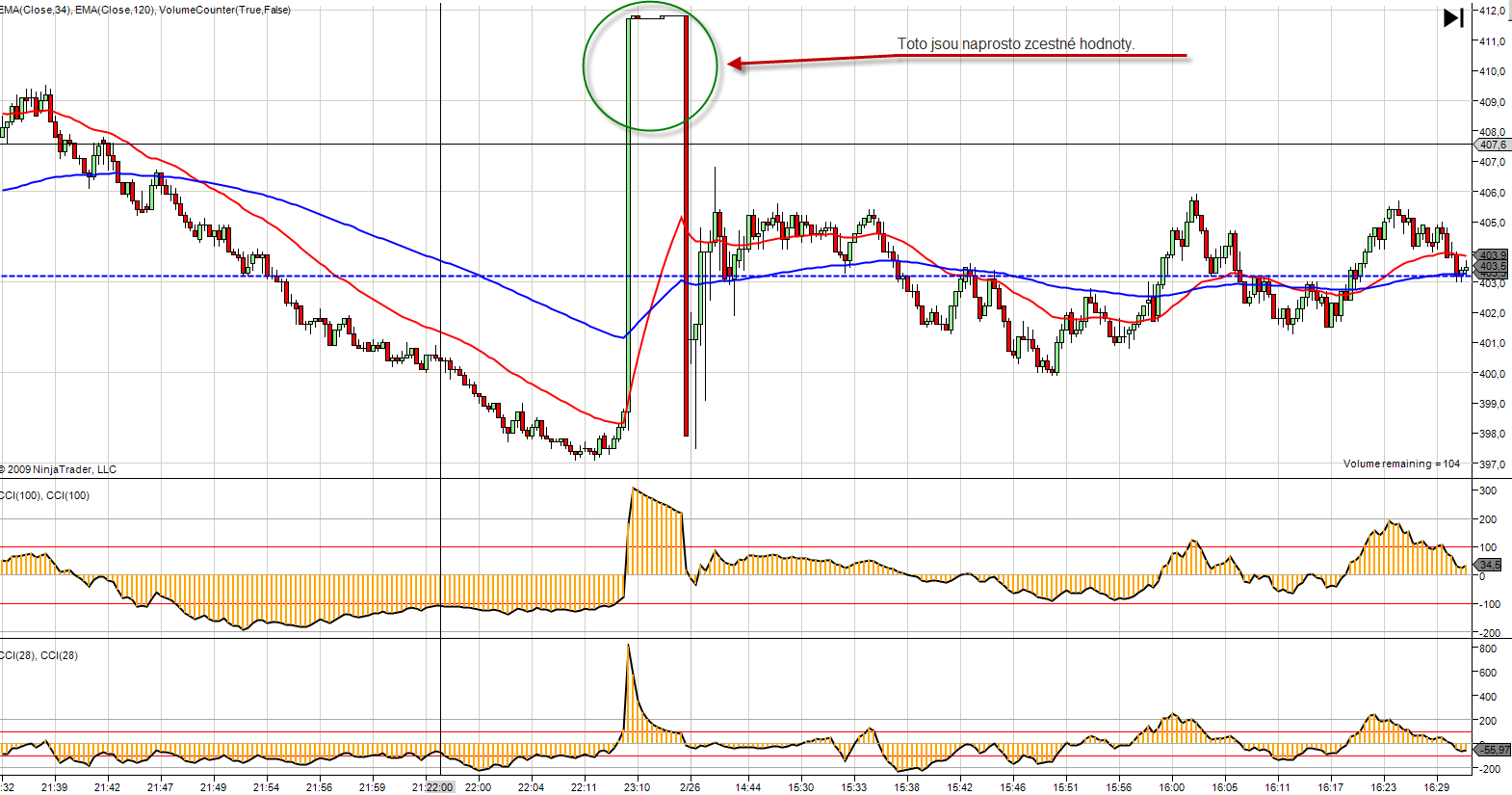Screen dimensions: 1512x795
Task: Click the 22:11 time axis label
Action: tap(585, 787)
